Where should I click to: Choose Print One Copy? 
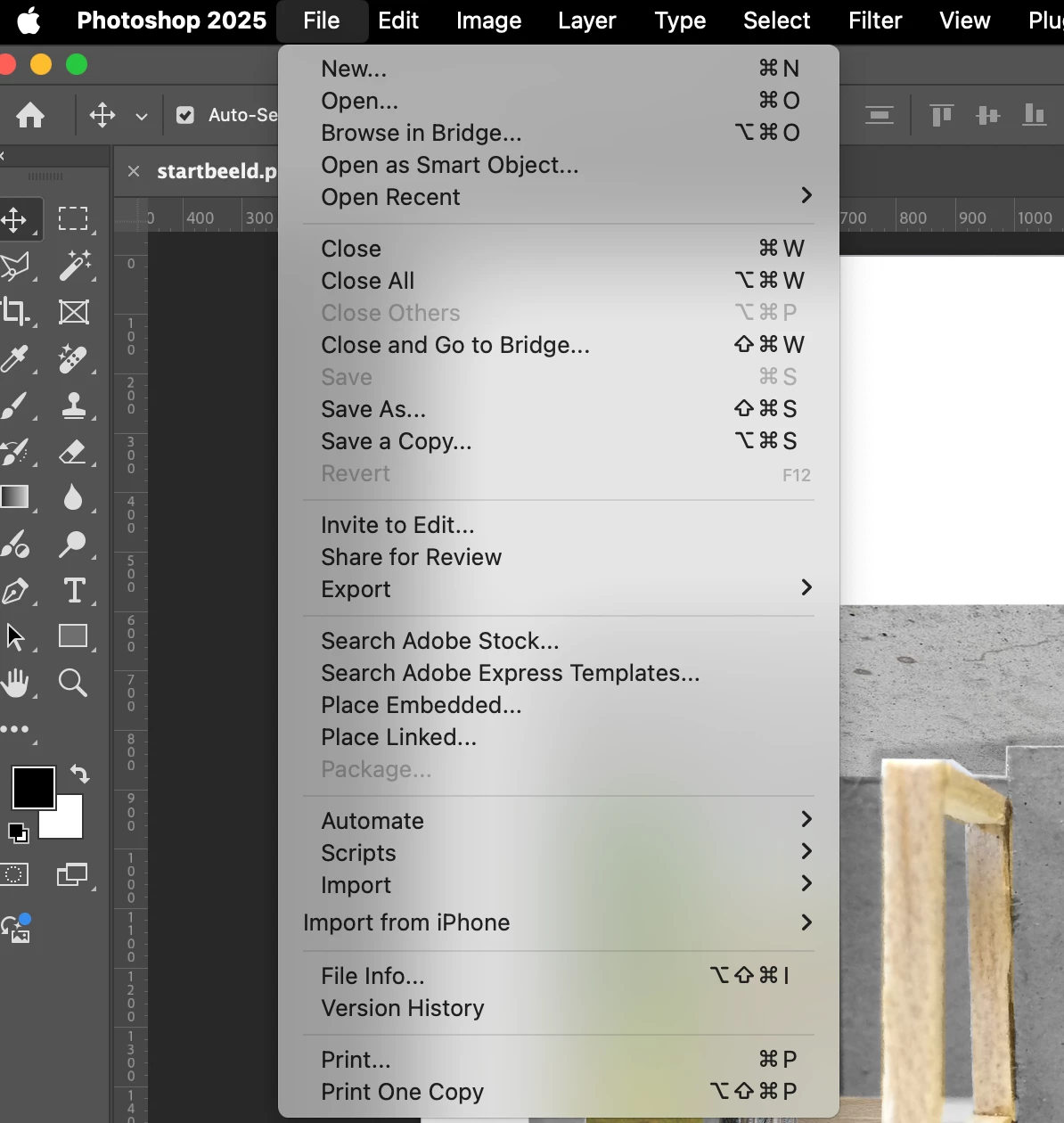pos(559,1092)
